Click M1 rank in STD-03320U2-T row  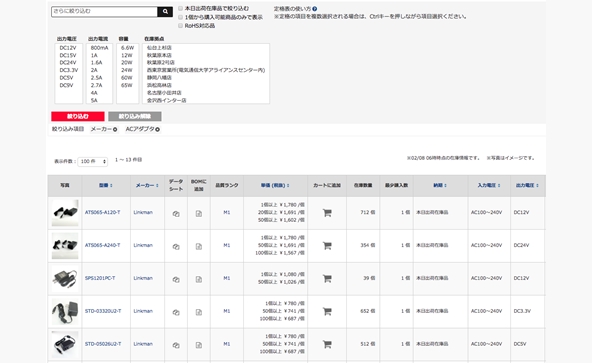coord(227,311)
